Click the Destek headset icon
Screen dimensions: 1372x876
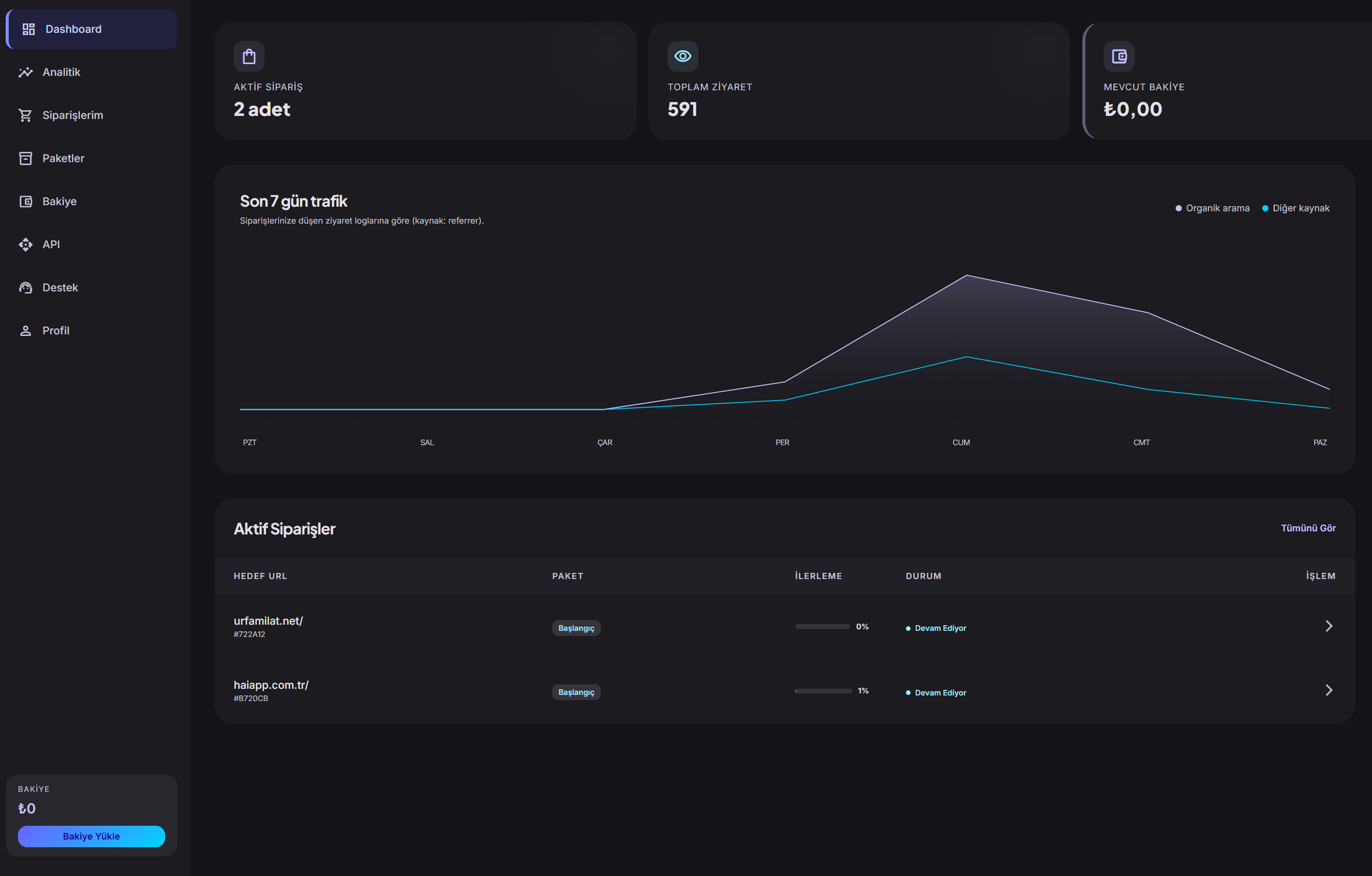(26, 288)
